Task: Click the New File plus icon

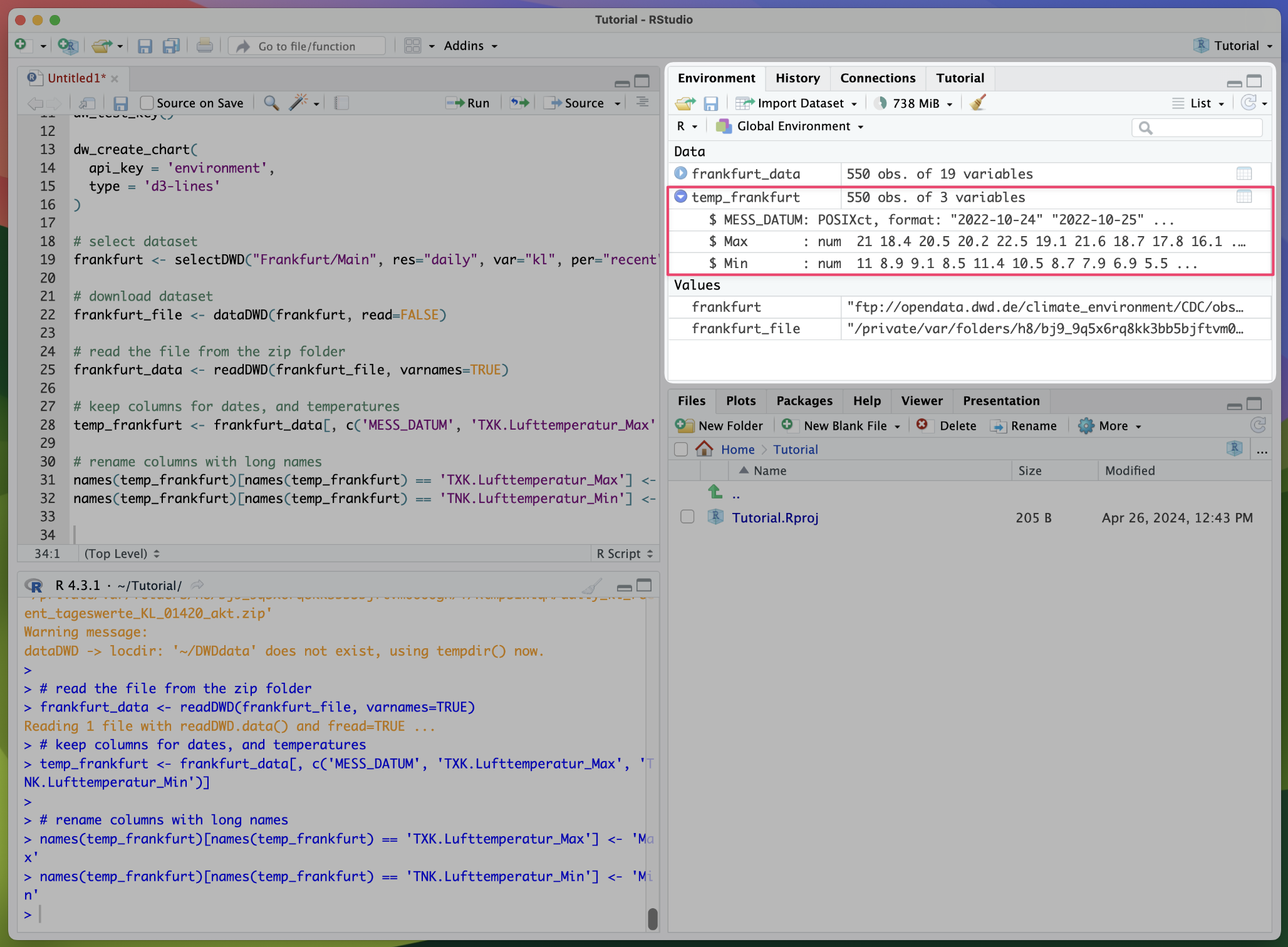Action: 21,45
